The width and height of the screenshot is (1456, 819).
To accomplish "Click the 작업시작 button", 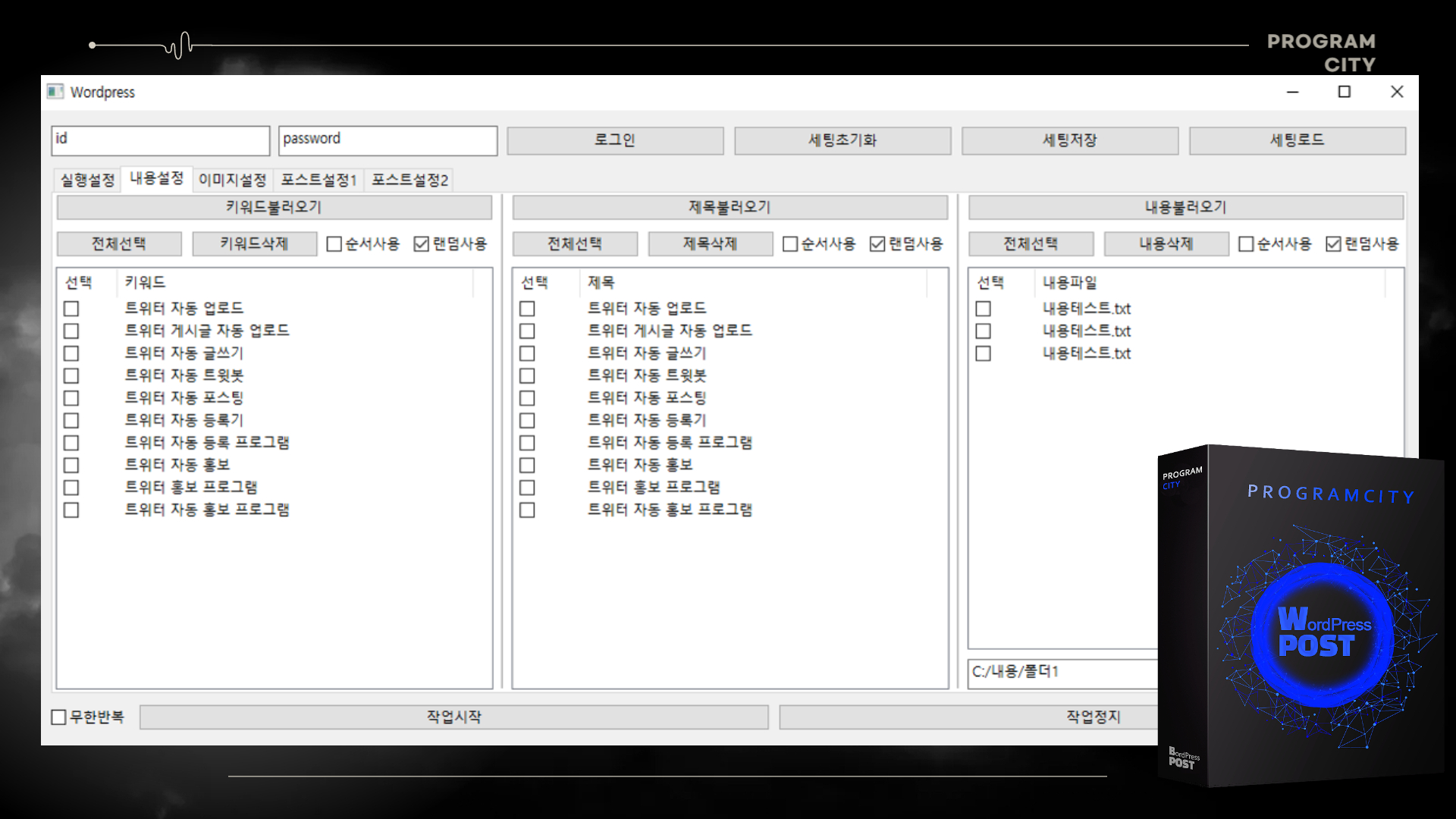I will [x=453, y=717].
